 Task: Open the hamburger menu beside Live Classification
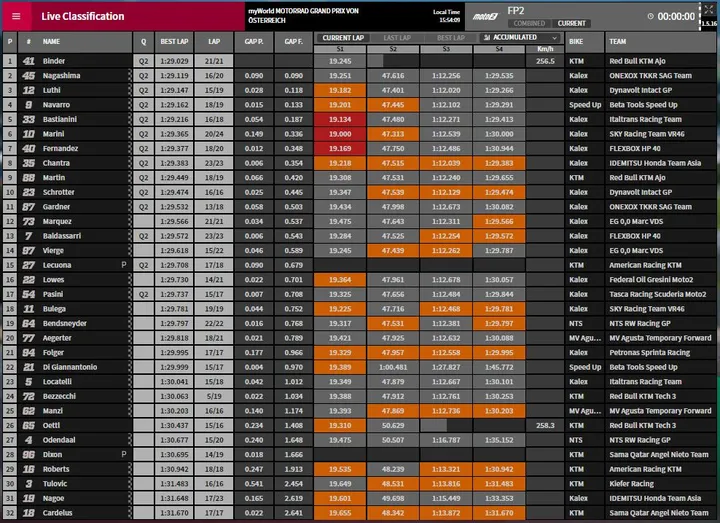16,16
